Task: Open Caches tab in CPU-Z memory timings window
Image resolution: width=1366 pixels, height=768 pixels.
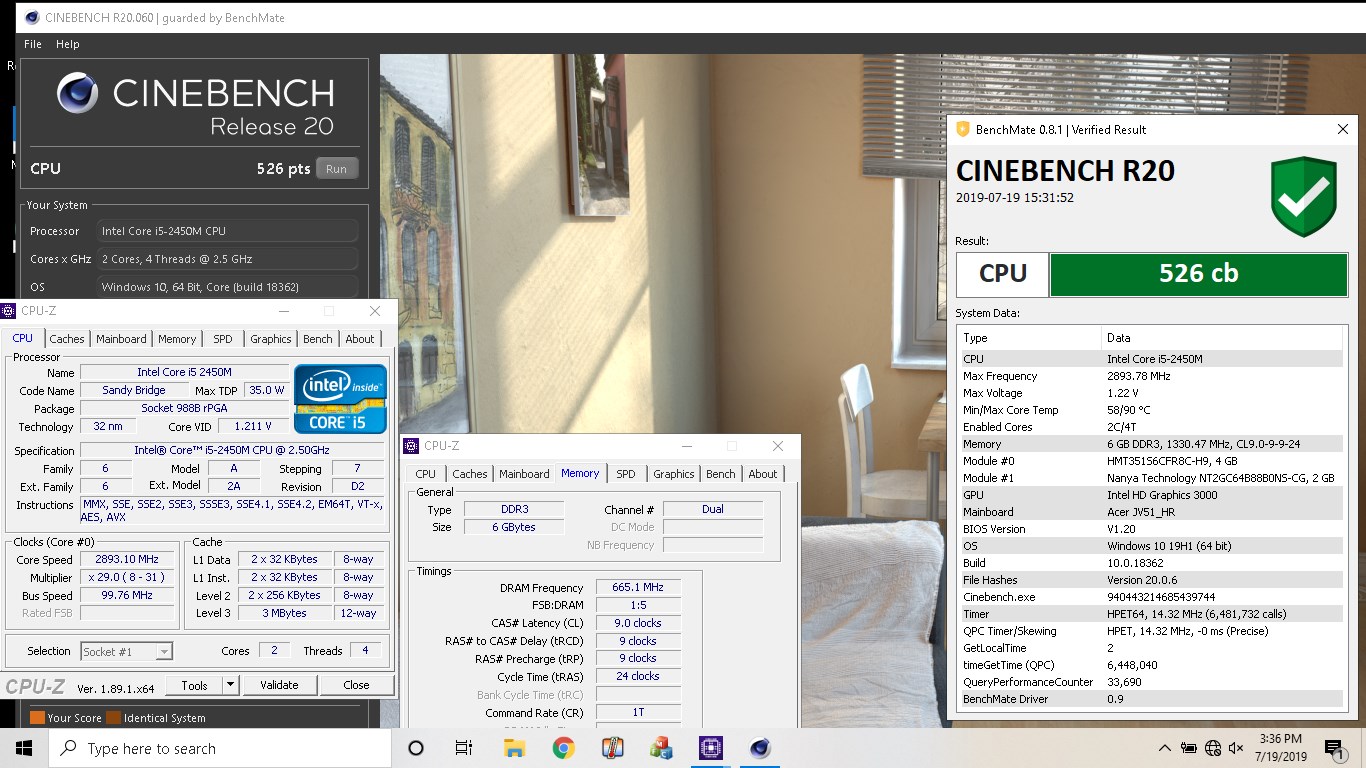Action: pyautogui.click(x=470, y=474)
